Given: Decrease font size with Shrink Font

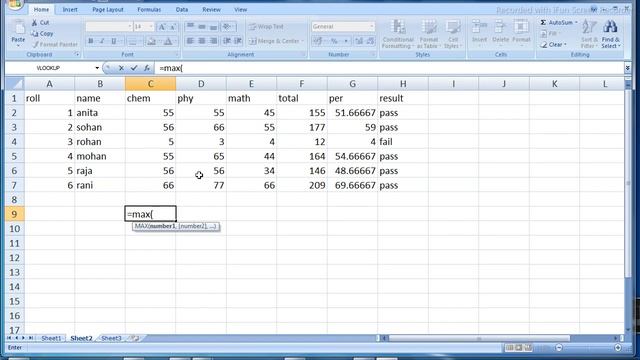Looking at the screenshot, I should [172, 27].
